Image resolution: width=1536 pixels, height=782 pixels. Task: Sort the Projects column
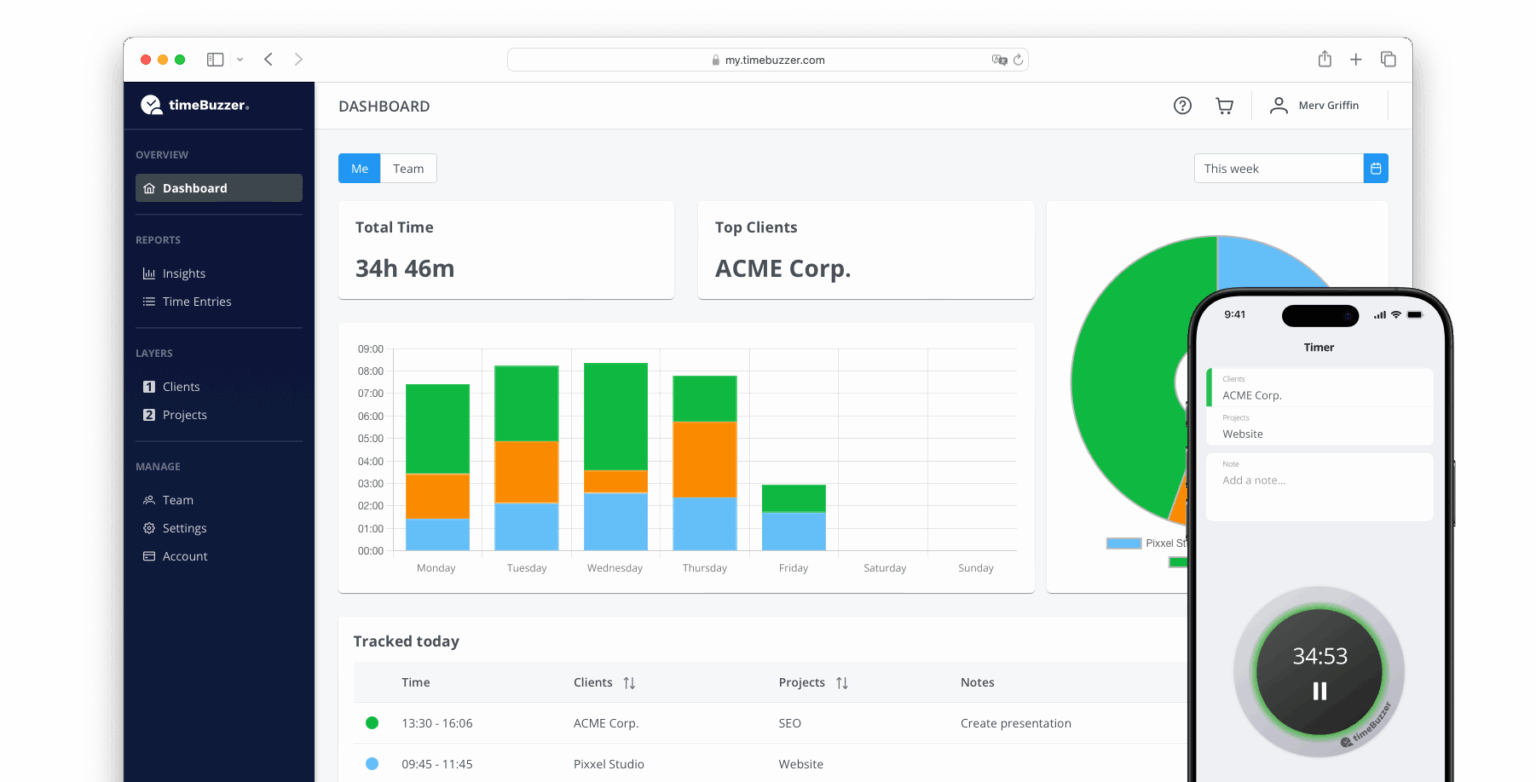pos(840,682)
